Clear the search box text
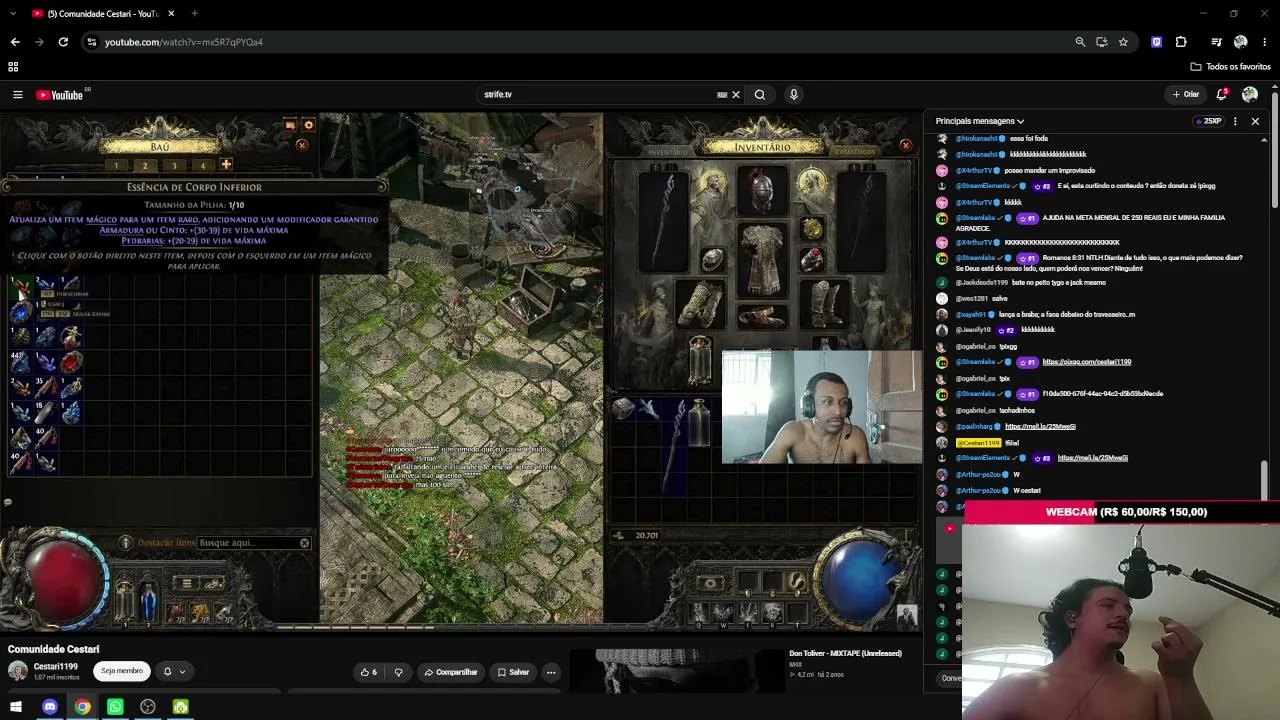Viewport: 1280px width, 720px height. pyautogui.click(x=736, y=95)
